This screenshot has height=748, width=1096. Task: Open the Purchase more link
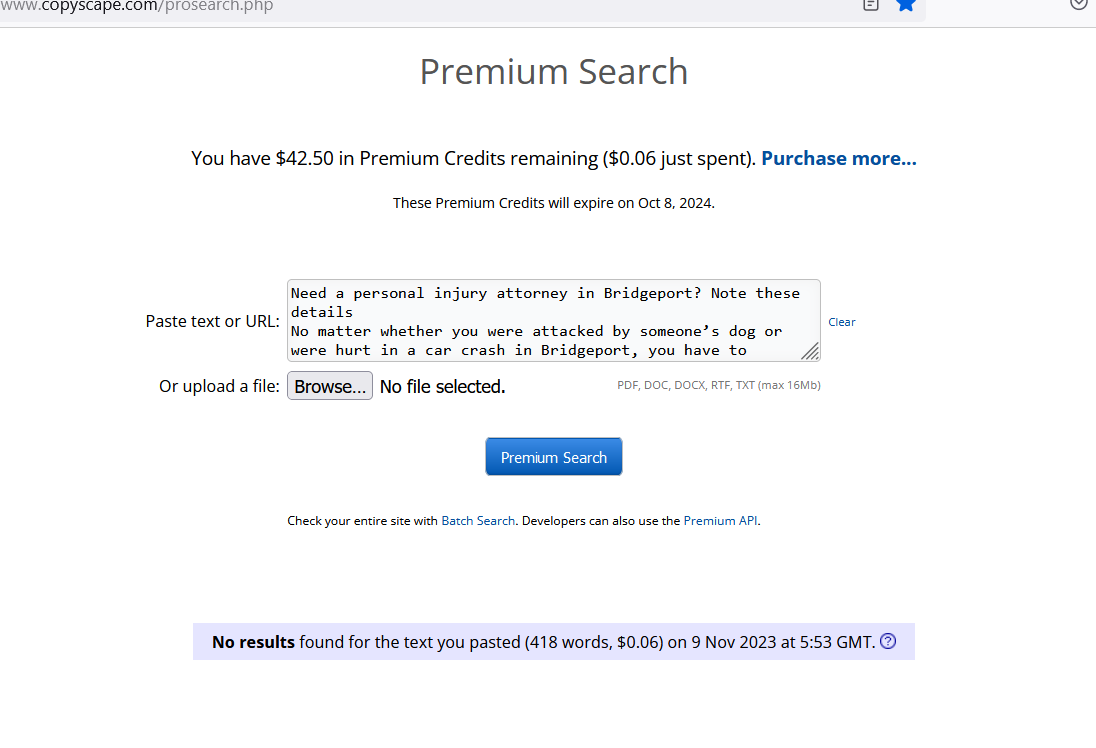click(x=838, y=158)
